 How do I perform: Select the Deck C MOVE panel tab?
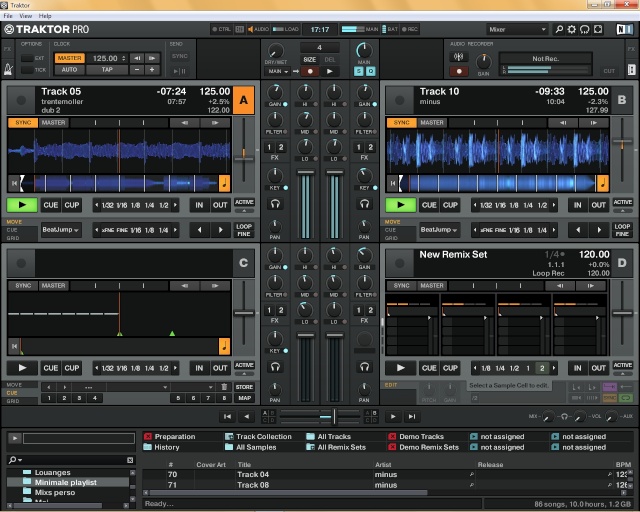click(x=14, y=385)
